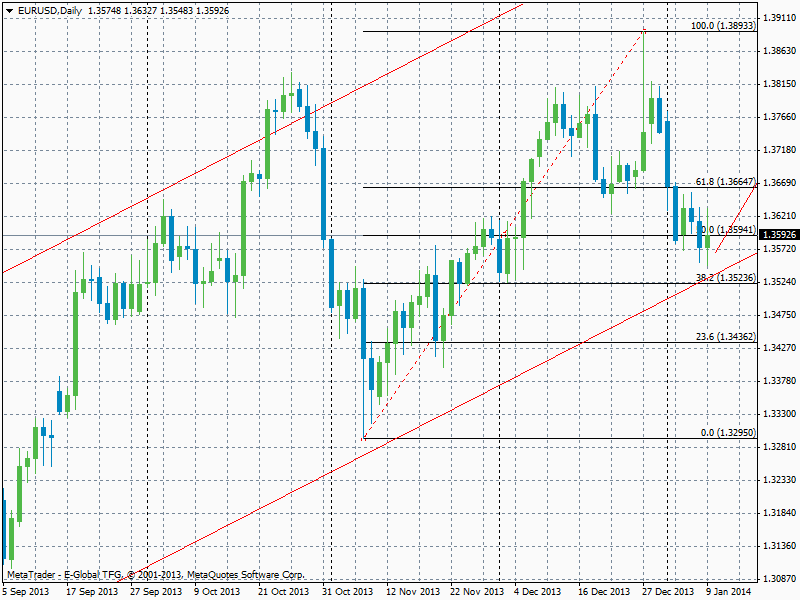Select the EURUSD,Daily chart title text
The height and width of the screenshot is (600, 800).
click(x=49, y=10)
